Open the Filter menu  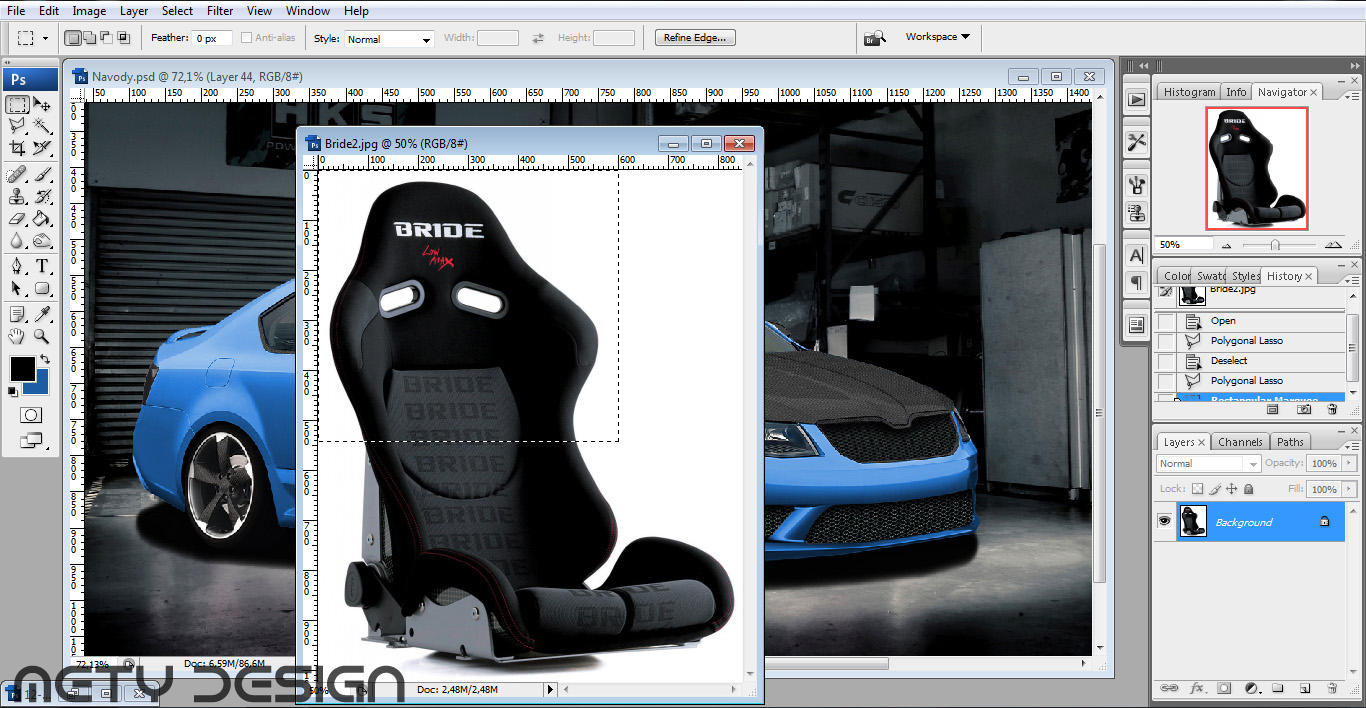(220, 11)
